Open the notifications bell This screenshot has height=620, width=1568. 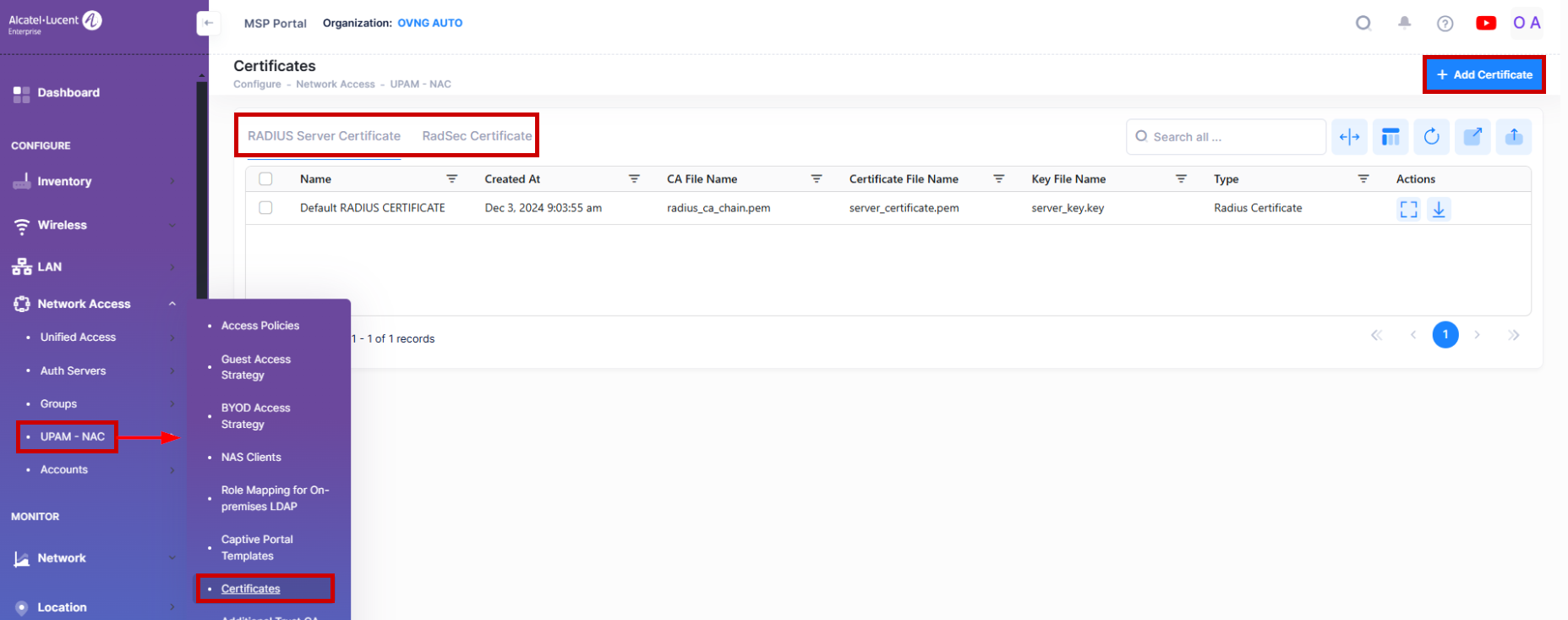click(x=1404, y=23)
